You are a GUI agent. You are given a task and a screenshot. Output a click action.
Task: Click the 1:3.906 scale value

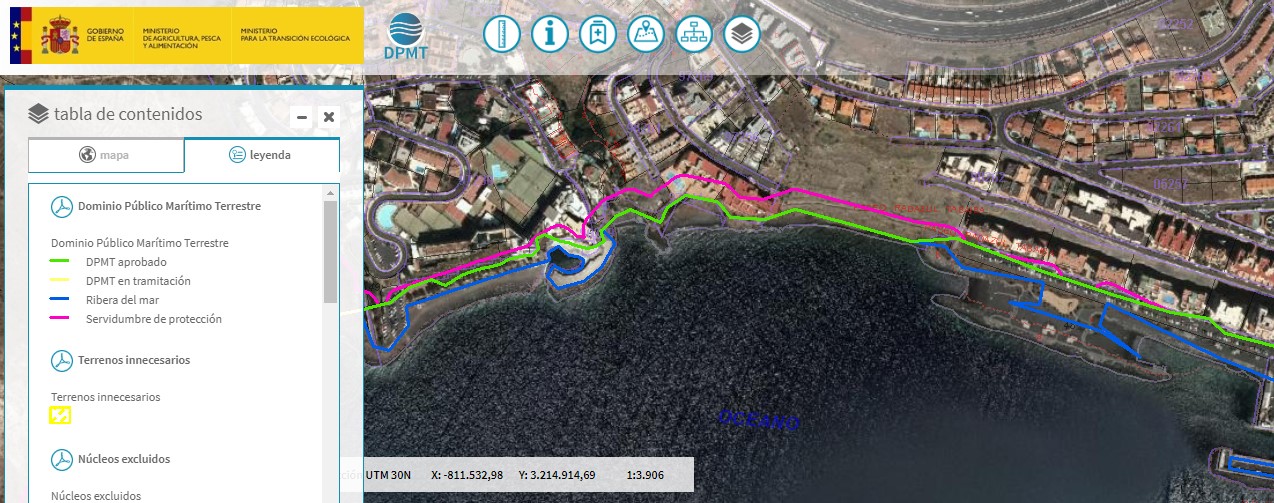pos(645,475)
